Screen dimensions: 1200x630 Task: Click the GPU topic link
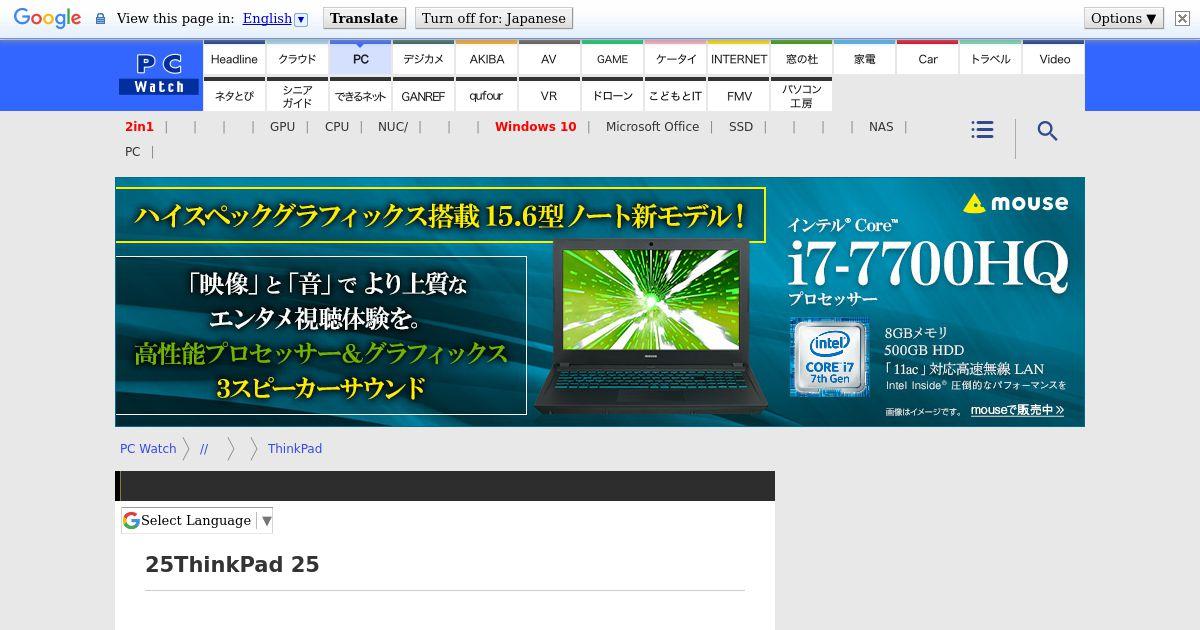point(282,127)
